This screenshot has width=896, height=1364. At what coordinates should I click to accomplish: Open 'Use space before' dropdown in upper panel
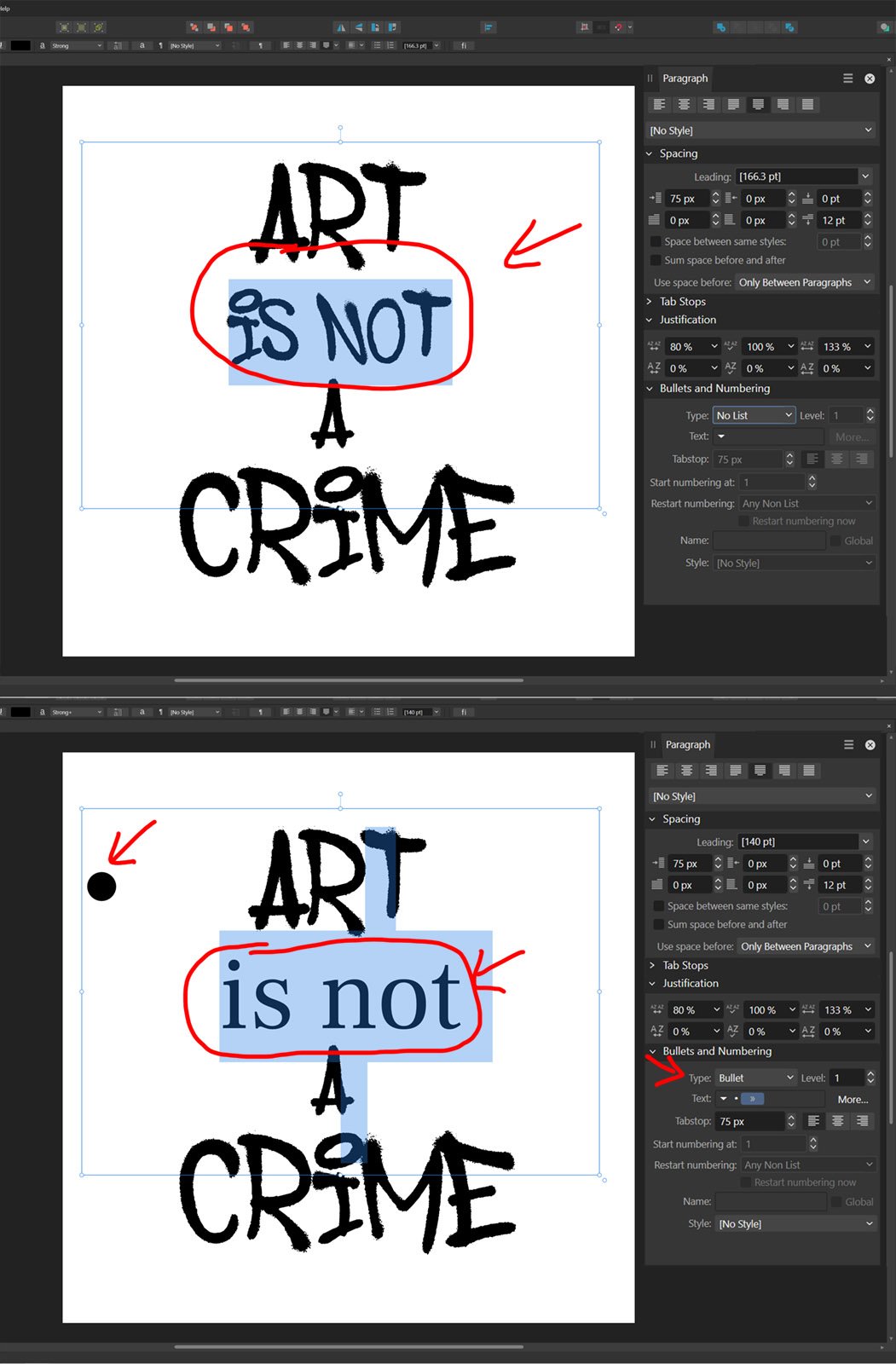pyautogui.click(x=805, y=282)
